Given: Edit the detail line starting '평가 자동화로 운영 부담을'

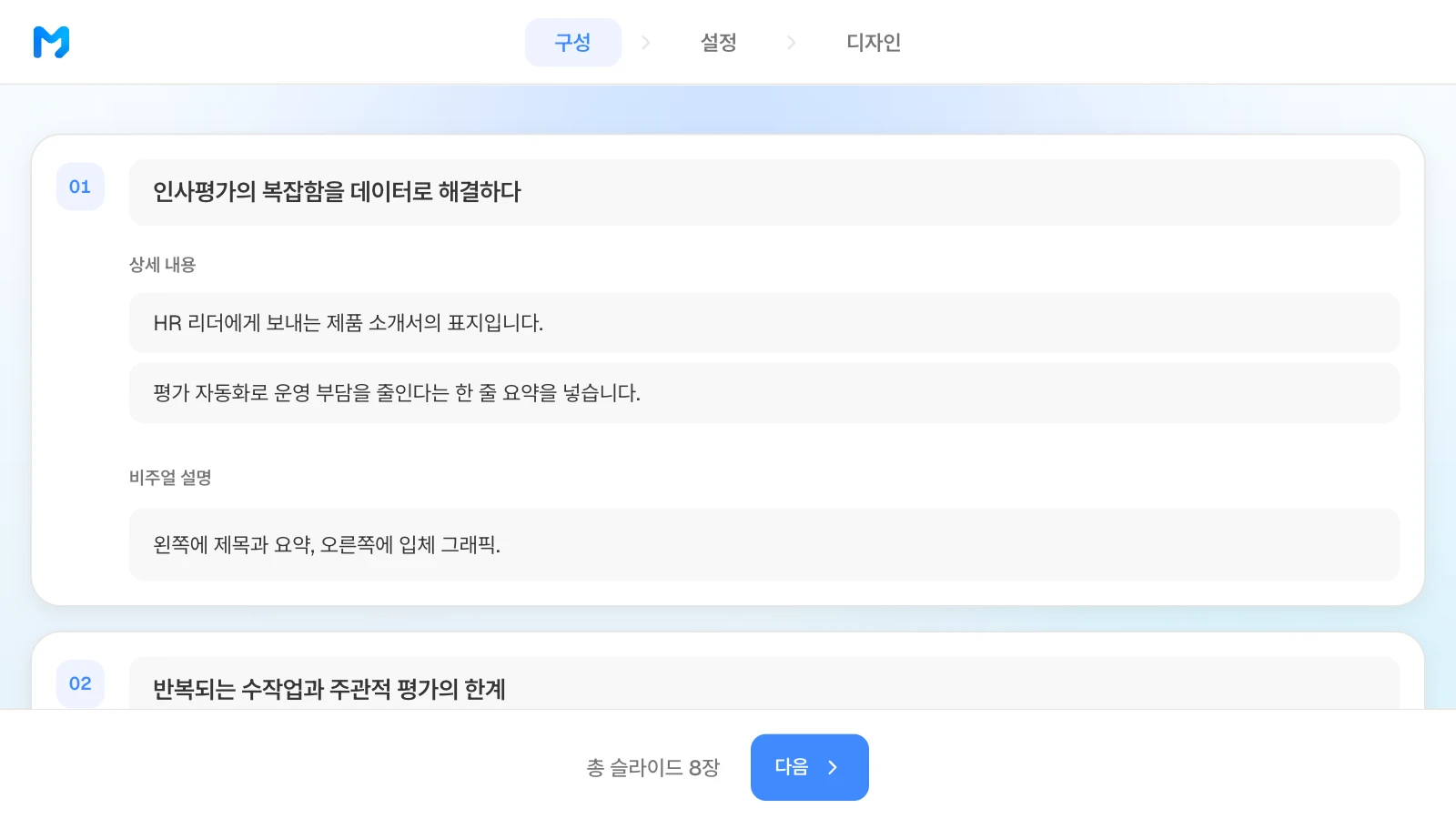Looking at the screenshot, I should (764, 393).
